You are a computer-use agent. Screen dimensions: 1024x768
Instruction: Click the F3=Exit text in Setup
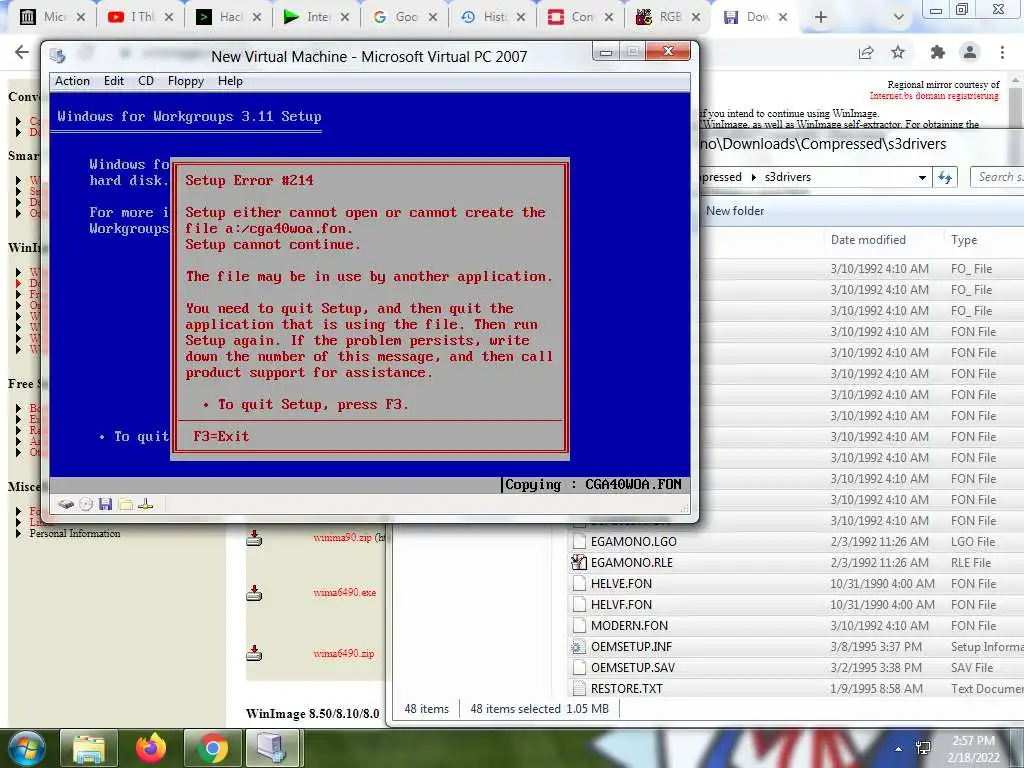(x=221, y=436)
